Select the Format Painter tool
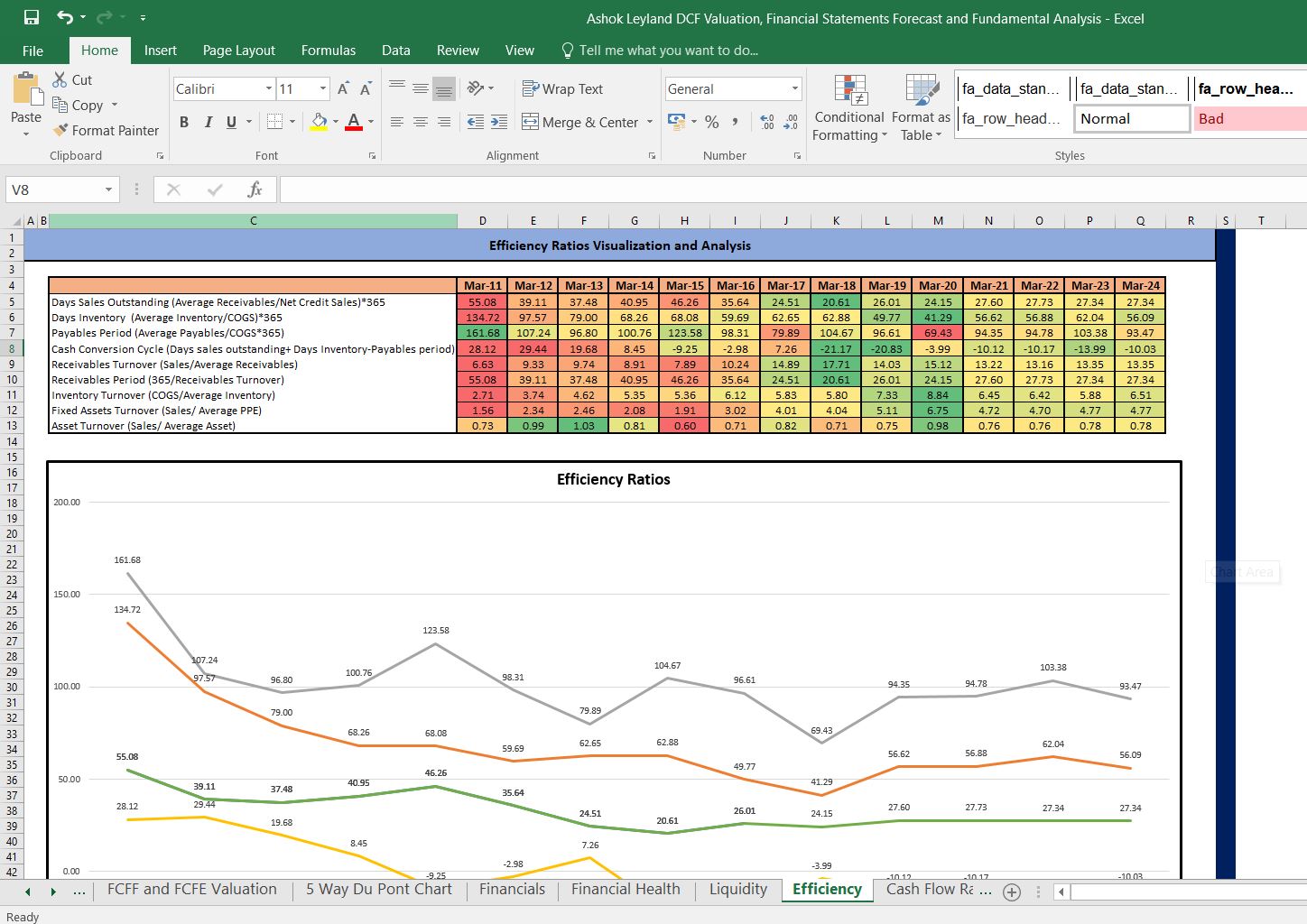 click(x=106, y=130)
